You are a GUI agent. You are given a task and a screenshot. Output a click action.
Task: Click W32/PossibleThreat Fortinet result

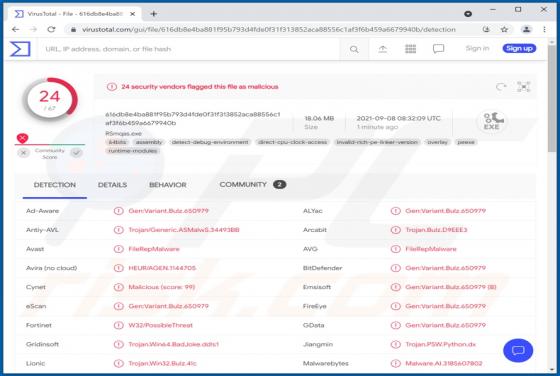(160, 325)
